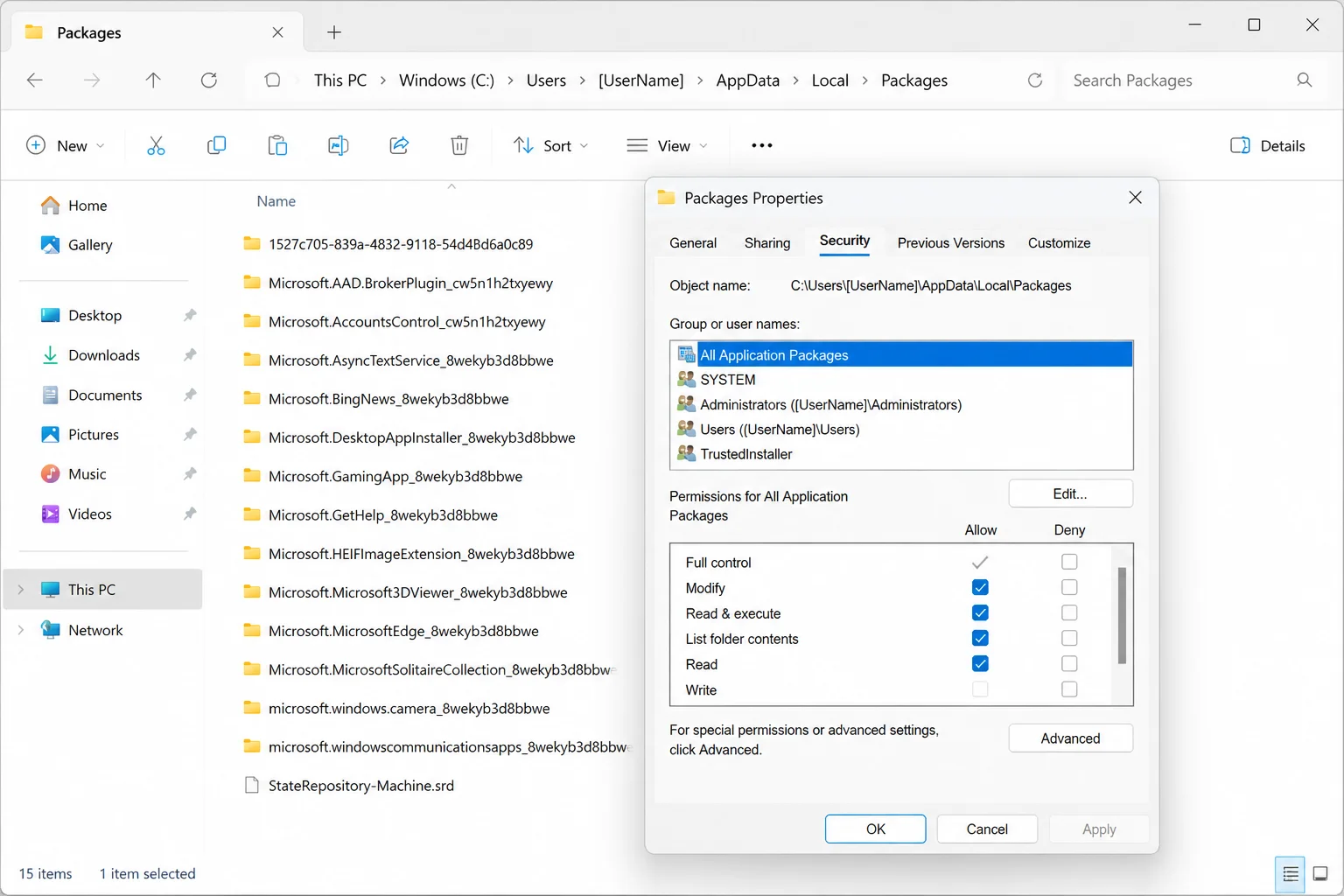Screen dimensions: 1344x896
Task: Open the See more ellipsis menu
Action: 762,145
